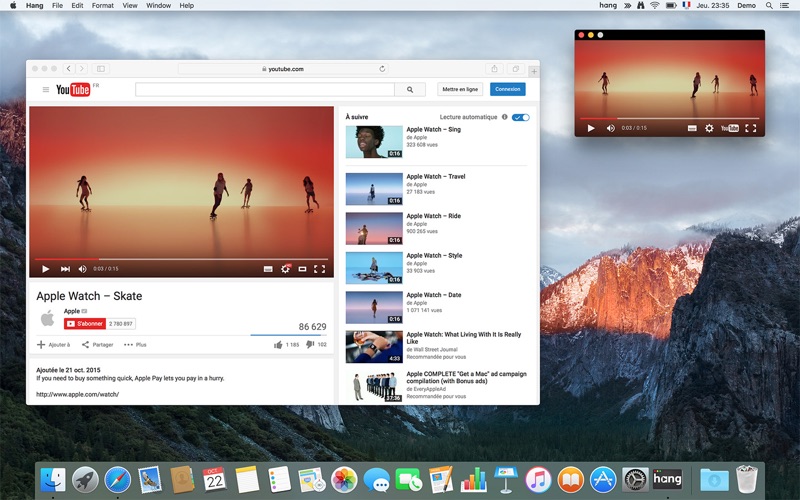Open Wi-Fi menu in menu bar
The image size is (800, 500).
[x=655, y=6]
